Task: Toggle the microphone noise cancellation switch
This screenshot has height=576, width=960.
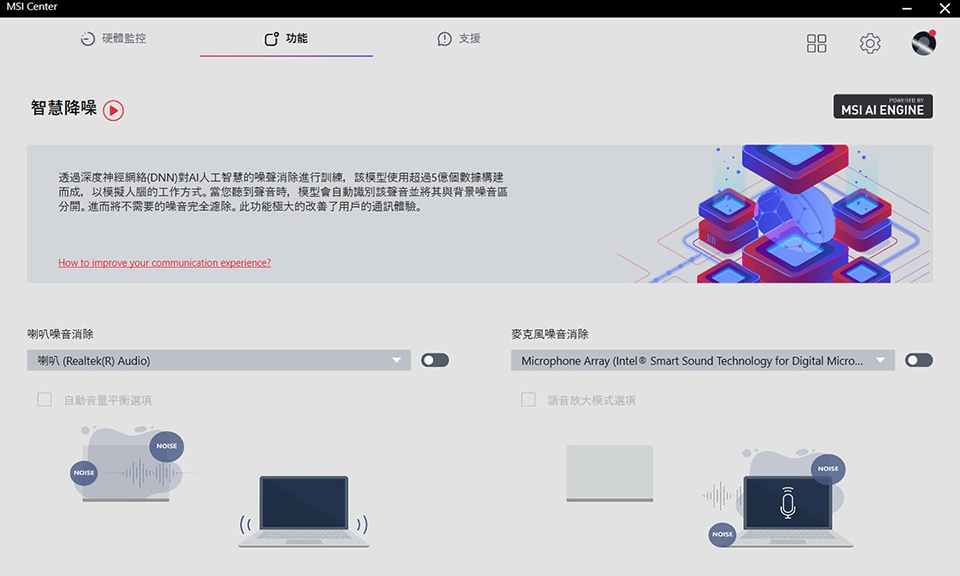Action: (919, 360)
